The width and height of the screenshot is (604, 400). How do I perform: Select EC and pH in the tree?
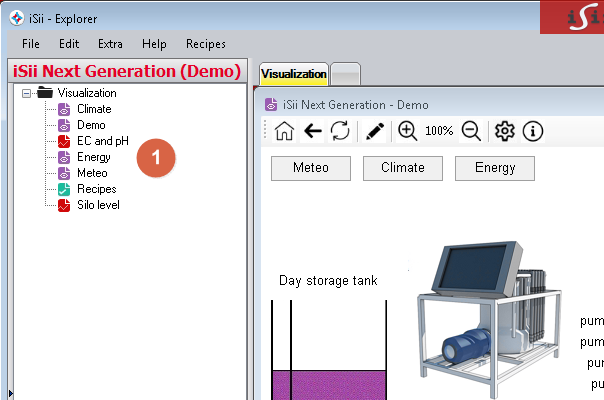coord(103,141)
